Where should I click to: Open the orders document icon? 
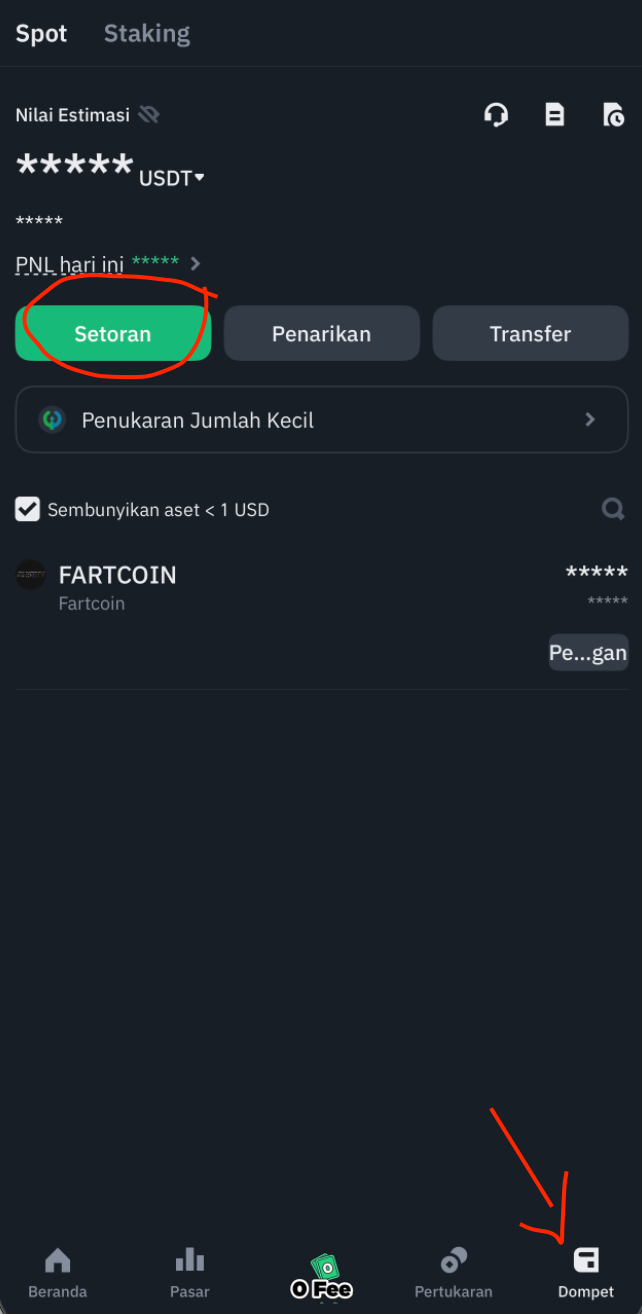click(554, 115)
